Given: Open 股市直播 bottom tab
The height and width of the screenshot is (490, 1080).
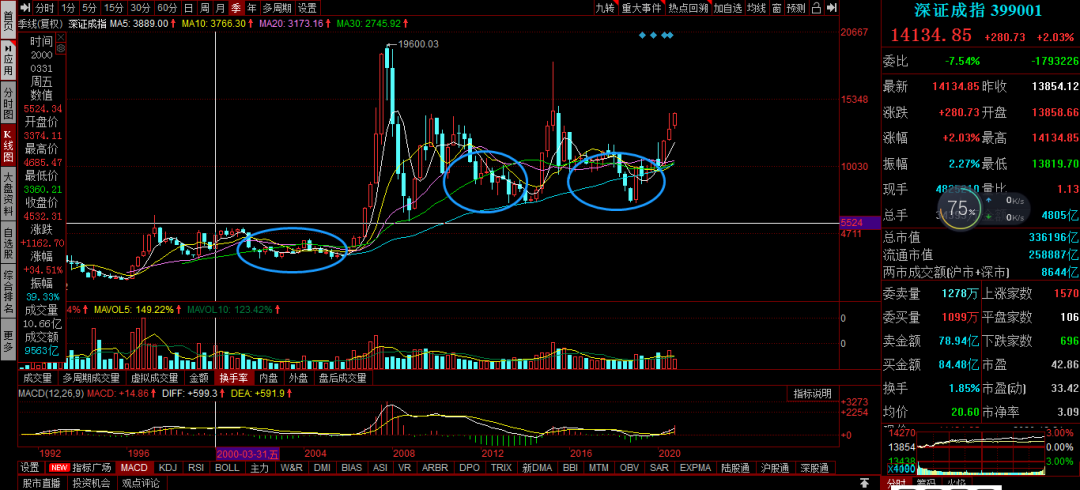Looking at the screenshot, I should pyautogui.click(x=41, y=482).
